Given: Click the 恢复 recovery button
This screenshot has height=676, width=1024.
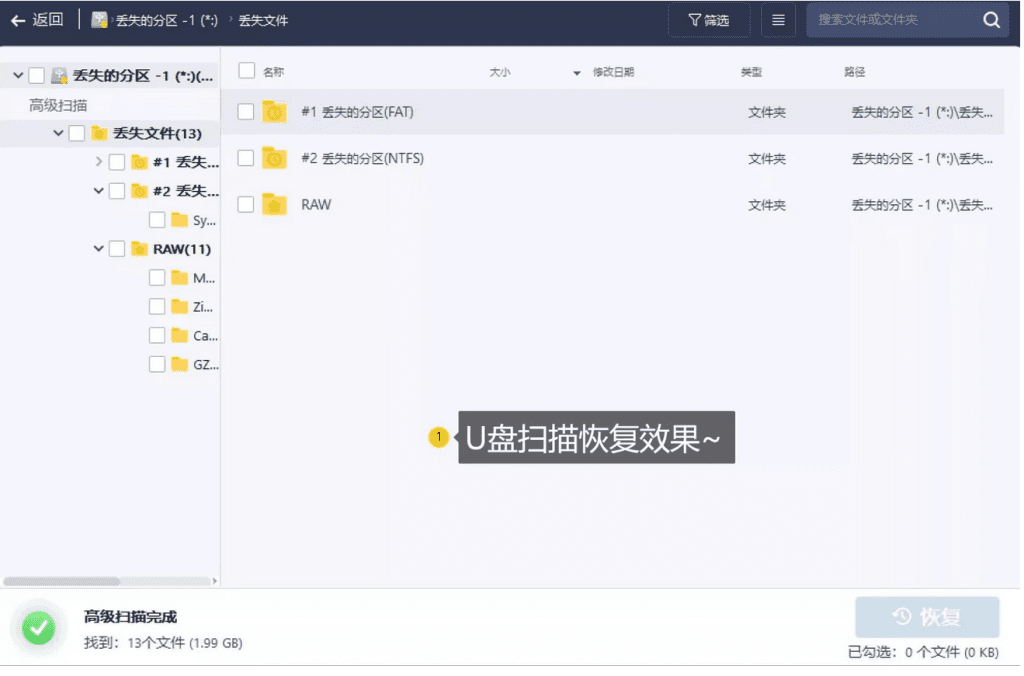Looking at the screenshot, I should tap(927, 617).
